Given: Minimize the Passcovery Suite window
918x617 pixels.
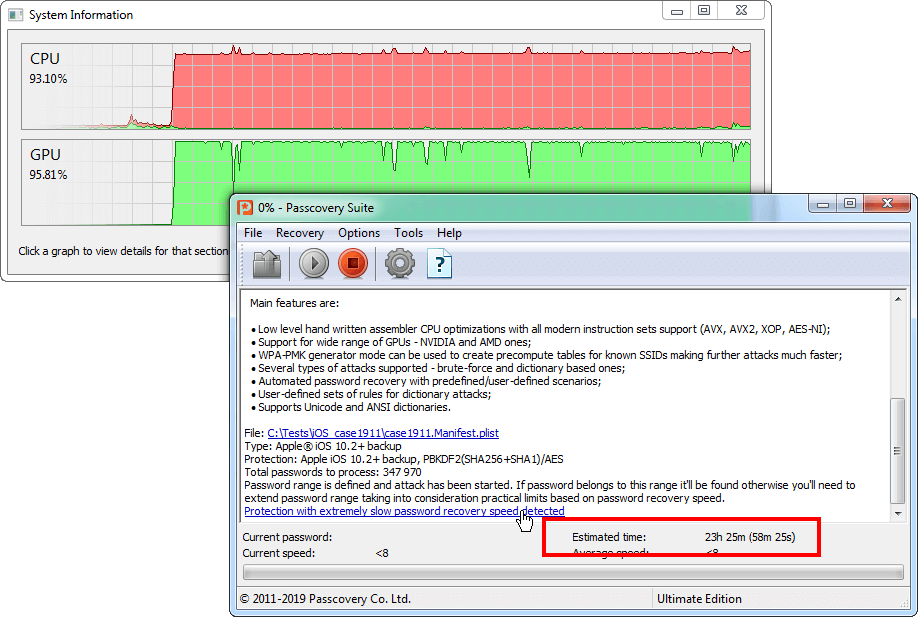Looking at the screenshot, I should 823,204.
